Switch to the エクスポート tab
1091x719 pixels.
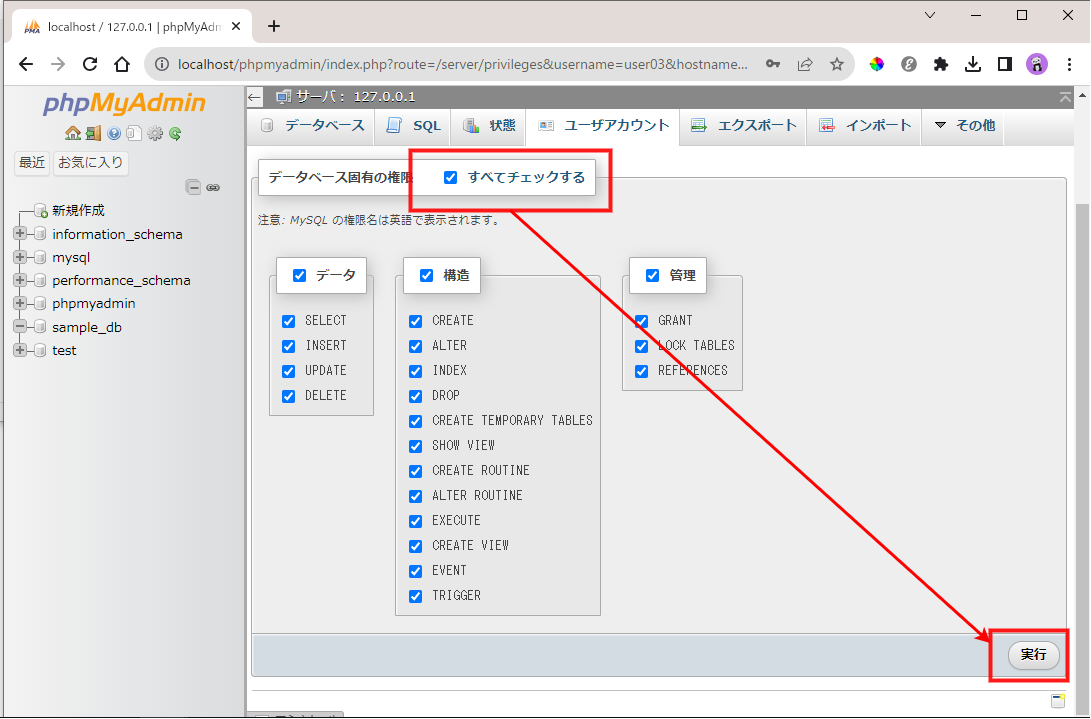743,126
